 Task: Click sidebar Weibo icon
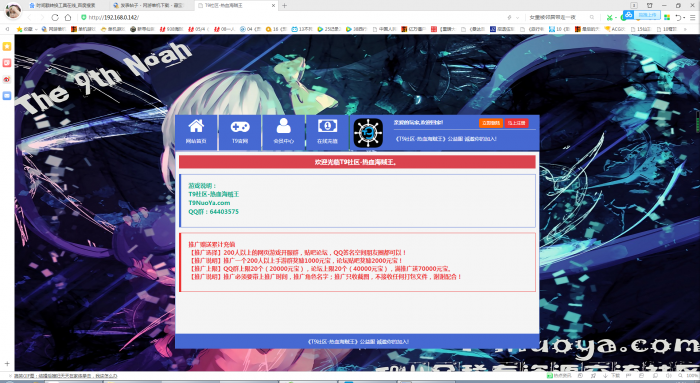(7, 79)
